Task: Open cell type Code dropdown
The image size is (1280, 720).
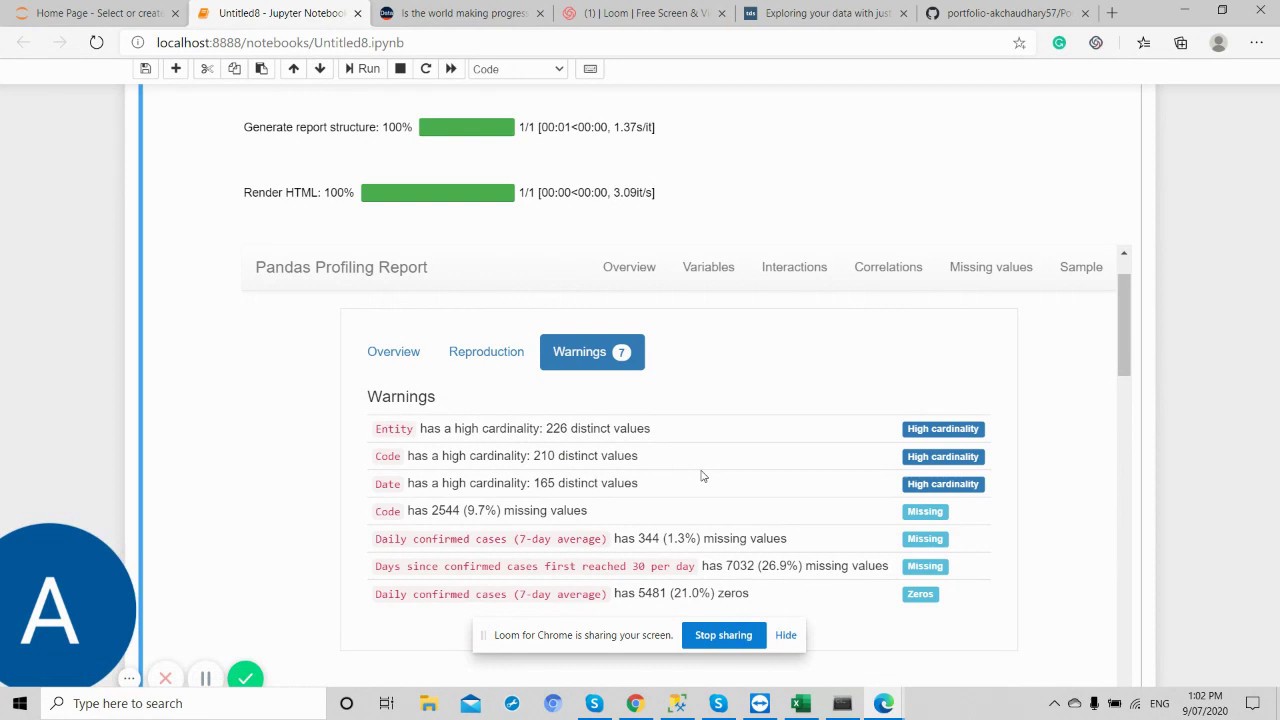Action: pyautogui.click(x=518, y=69)
